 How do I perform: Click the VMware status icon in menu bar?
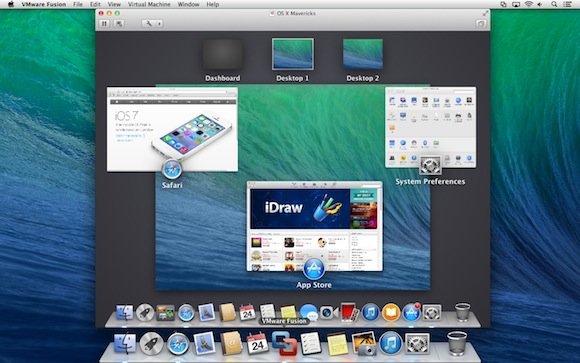point(503,4)
